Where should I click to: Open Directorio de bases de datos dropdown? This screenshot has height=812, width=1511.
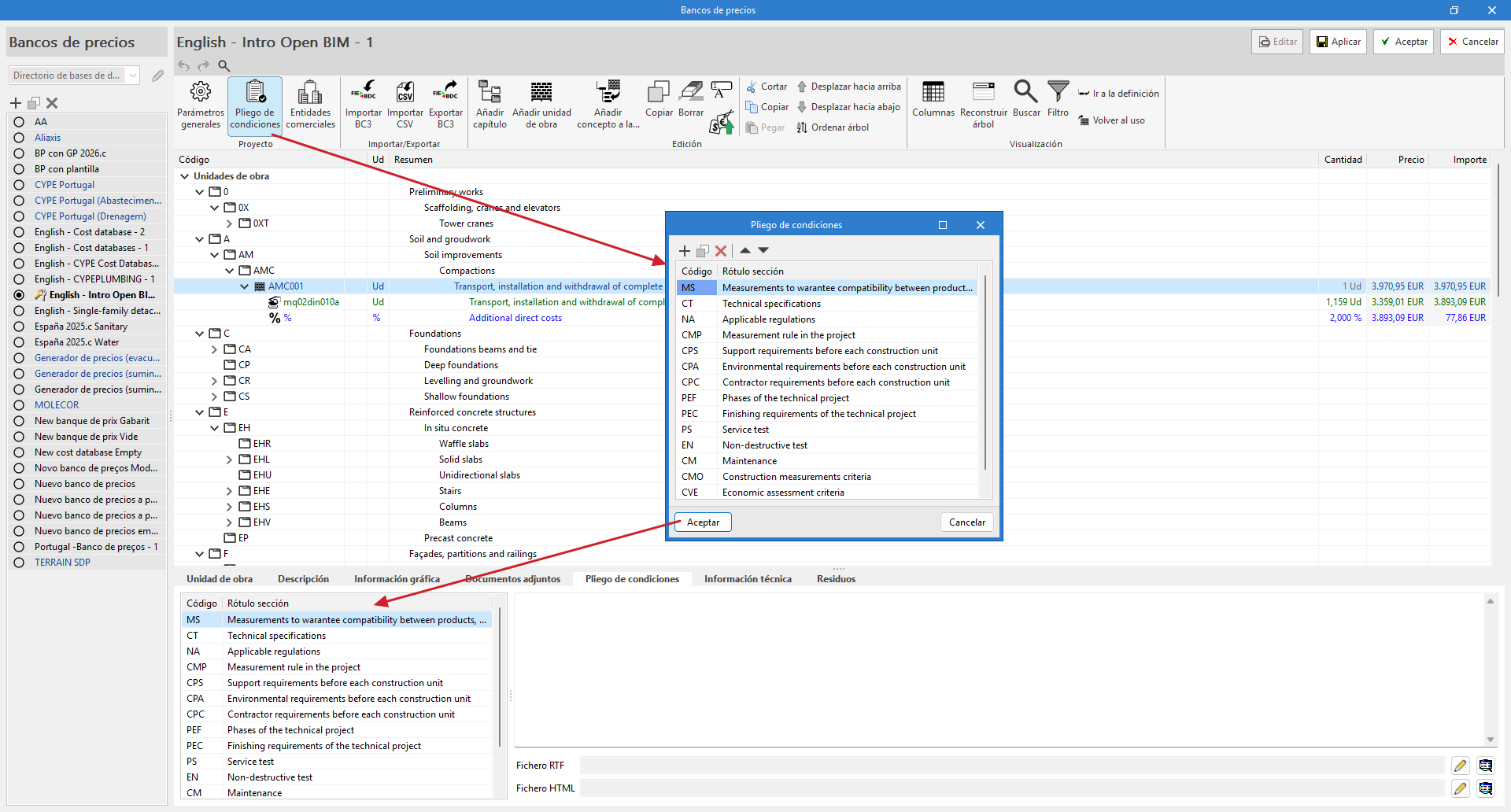(x=133, y=76)
